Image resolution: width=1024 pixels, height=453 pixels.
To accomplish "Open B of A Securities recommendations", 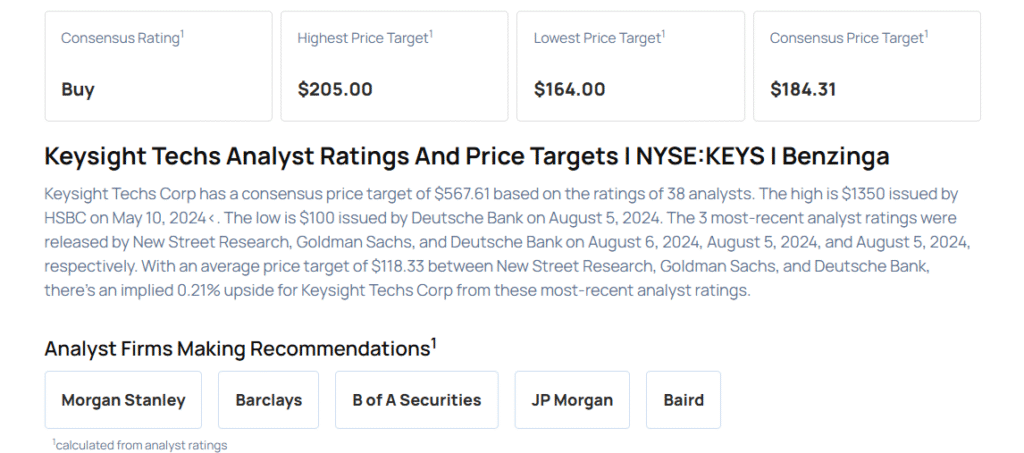I will point(416,400).
